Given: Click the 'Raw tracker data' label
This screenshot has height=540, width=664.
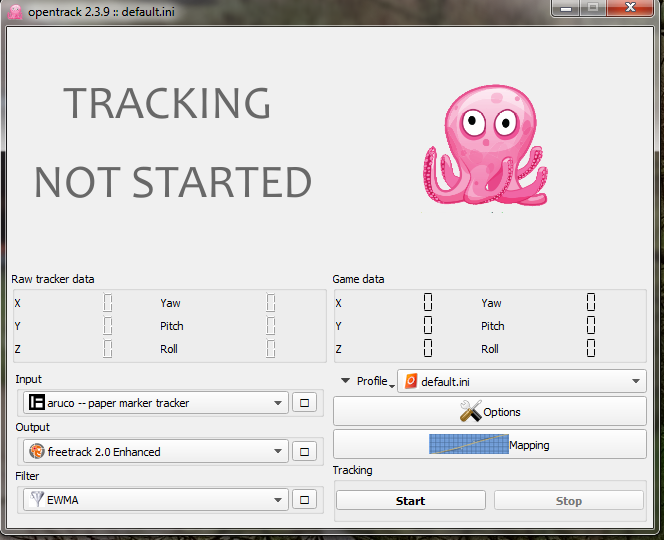Looking at the screenshot, I should (53, 279).
